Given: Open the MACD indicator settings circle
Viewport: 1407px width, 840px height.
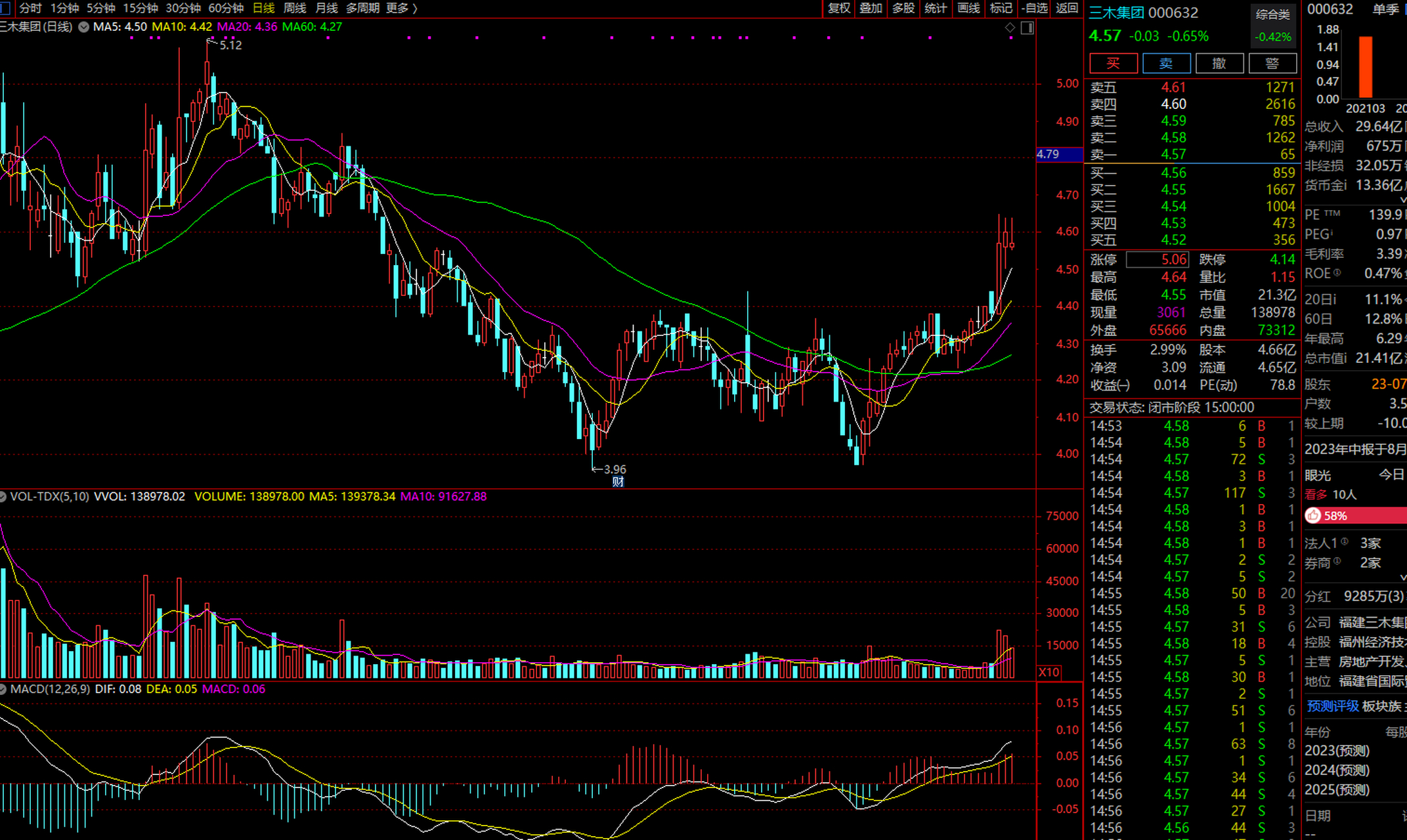Looking at the screenshot, I should click(x=3, y=689).
